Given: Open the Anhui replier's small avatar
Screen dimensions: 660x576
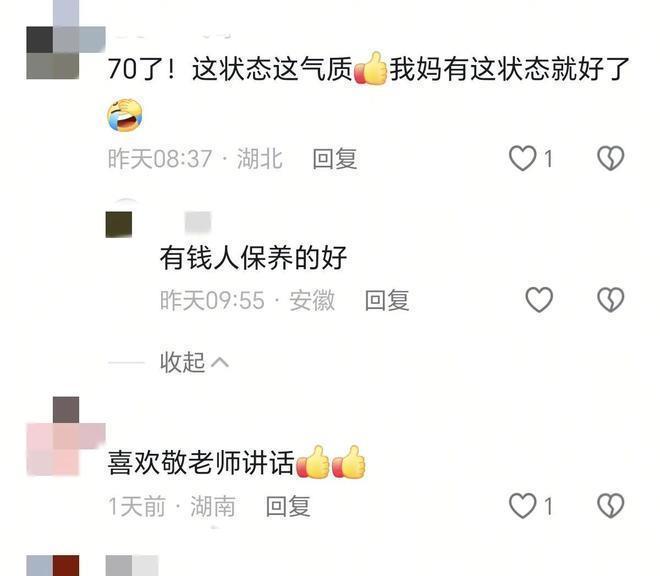Looking at the screenshot, I should [x=119, y=224].
